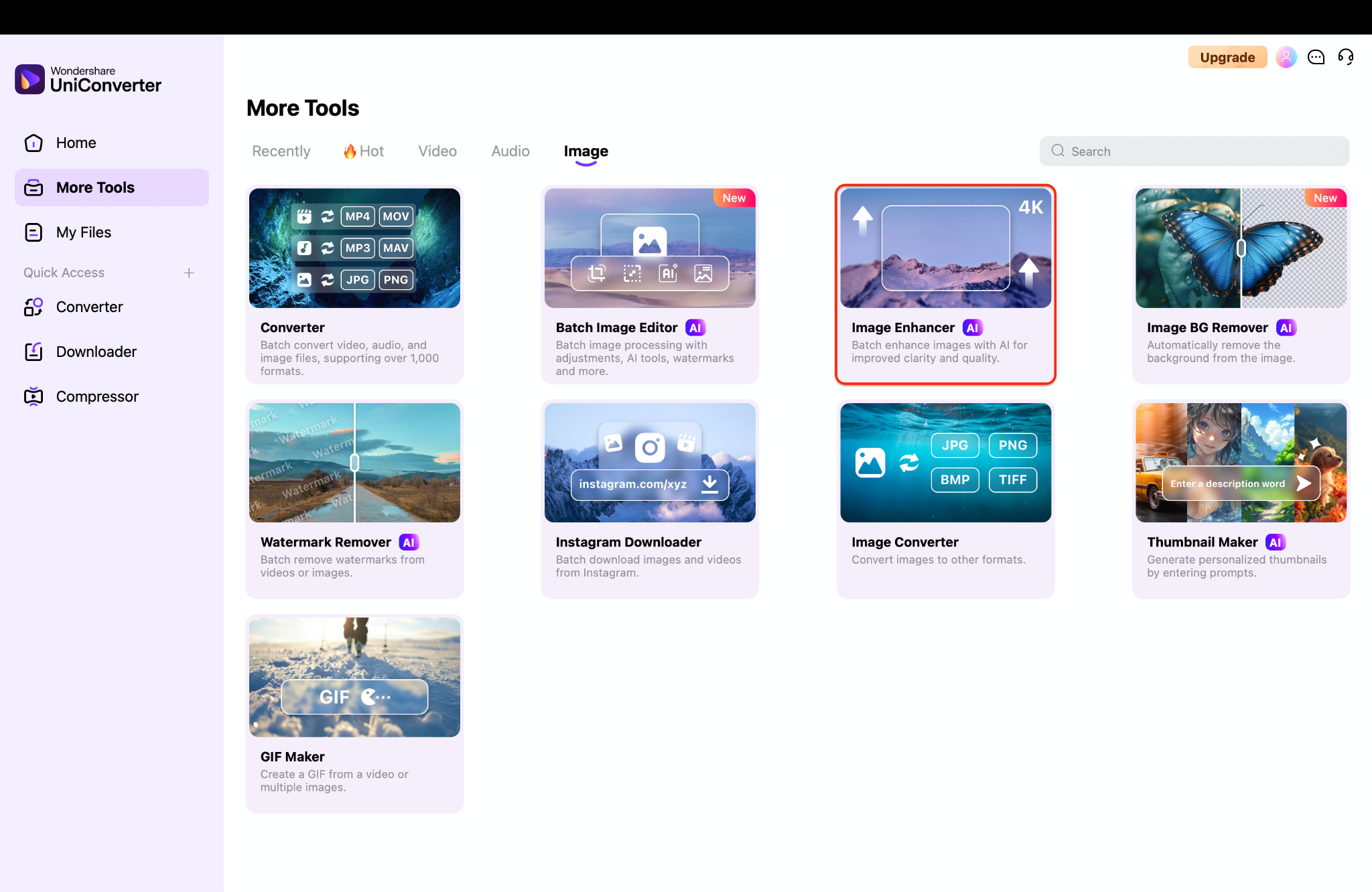This screenshot has width=1372, height=892.
Task: Open the Image Enhancer tool card
Action: point(945,284)
